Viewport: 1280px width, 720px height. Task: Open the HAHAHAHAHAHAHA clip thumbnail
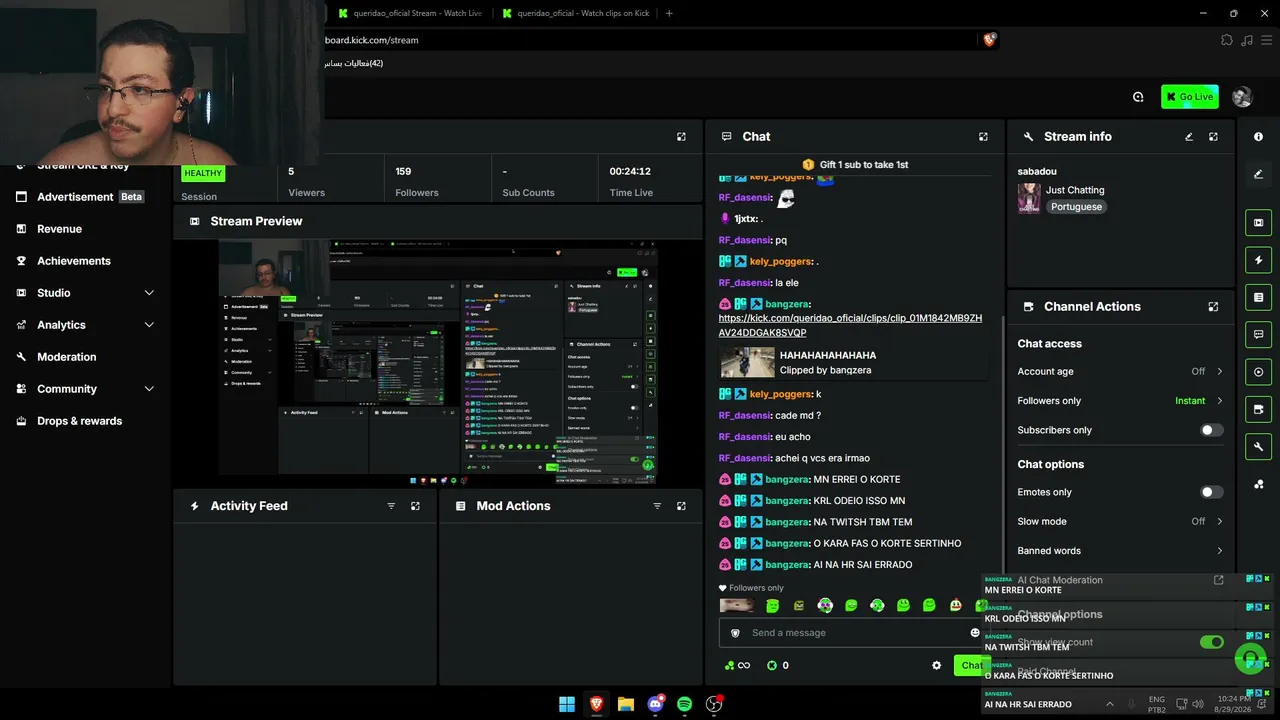748,362
